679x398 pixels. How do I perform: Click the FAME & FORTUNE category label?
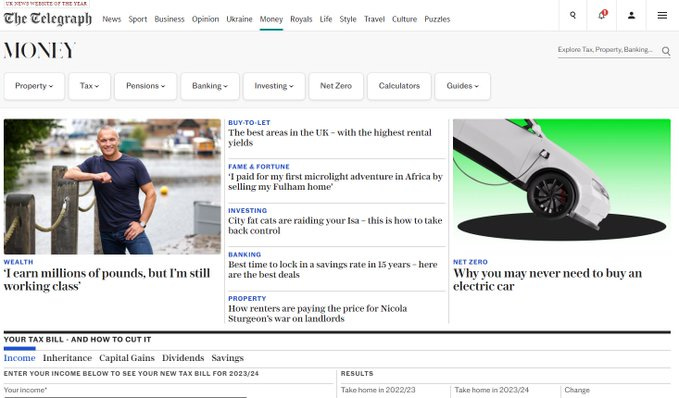pyautogui.click(x=259, y=167)
